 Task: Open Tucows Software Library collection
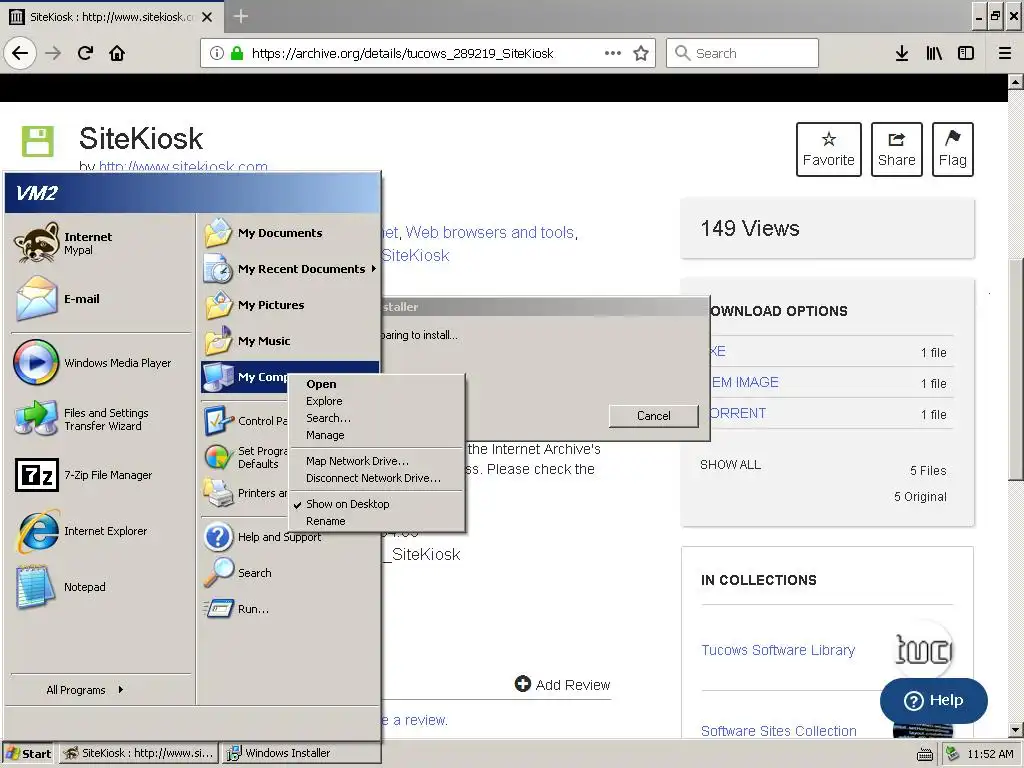point(778,650)
